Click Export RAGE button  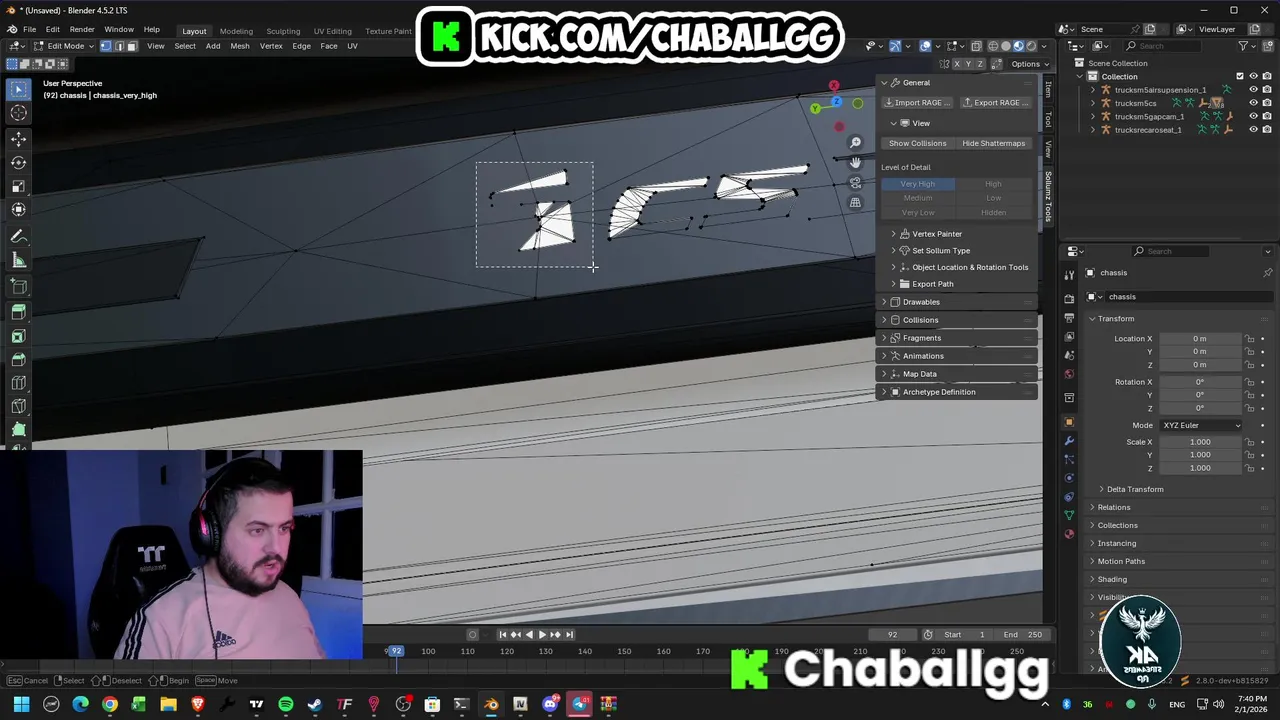click(995, 102)
